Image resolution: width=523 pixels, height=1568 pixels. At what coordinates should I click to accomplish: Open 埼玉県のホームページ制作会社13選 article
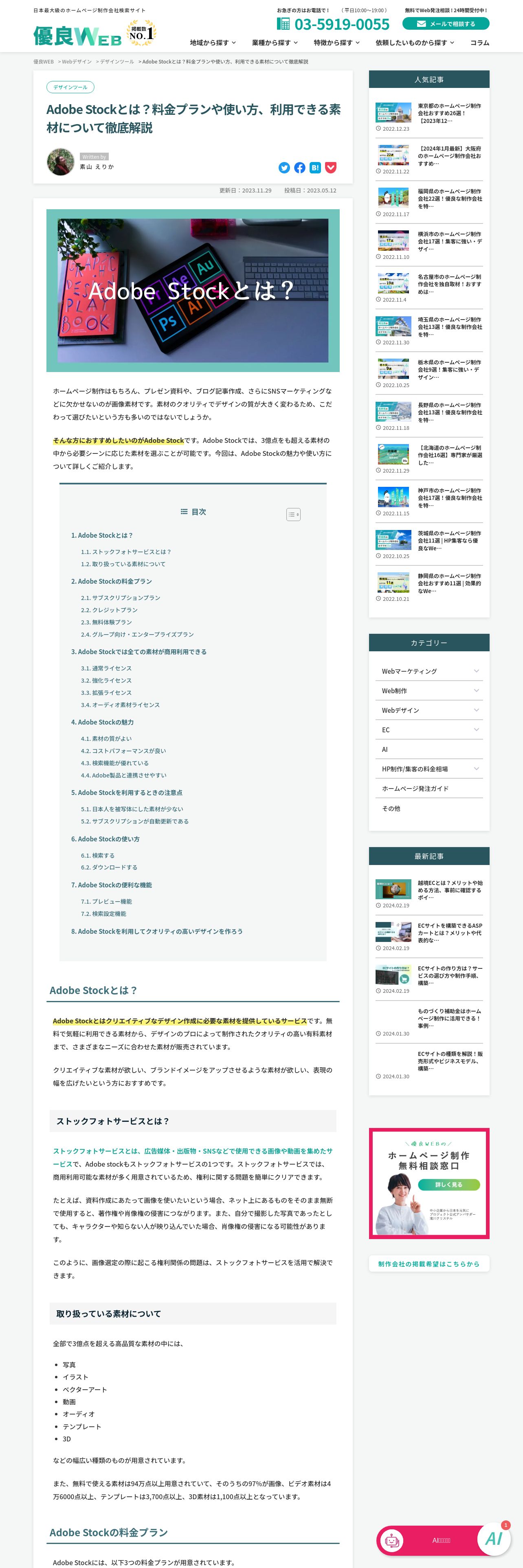click(x=449, y=327)
